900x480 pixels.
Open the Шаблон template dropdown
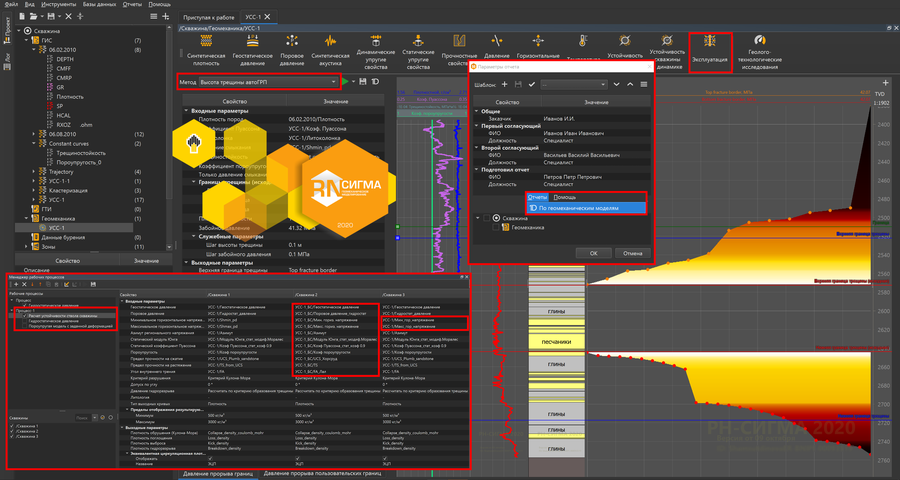tap(573, 85)
